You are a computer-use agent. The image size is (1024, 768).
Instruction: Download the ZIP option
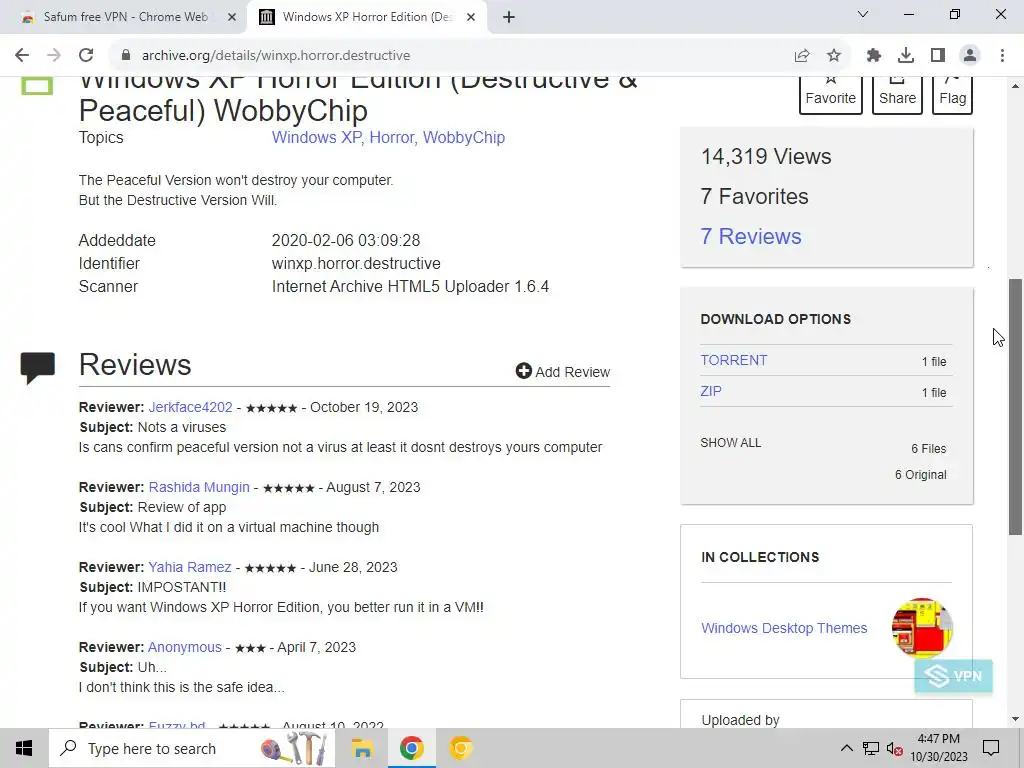coord(711,391)
